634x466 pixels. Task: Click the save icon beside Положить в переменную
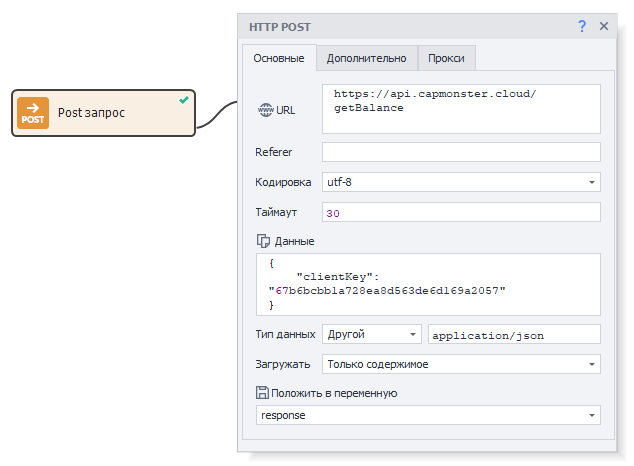click(263, 393)
